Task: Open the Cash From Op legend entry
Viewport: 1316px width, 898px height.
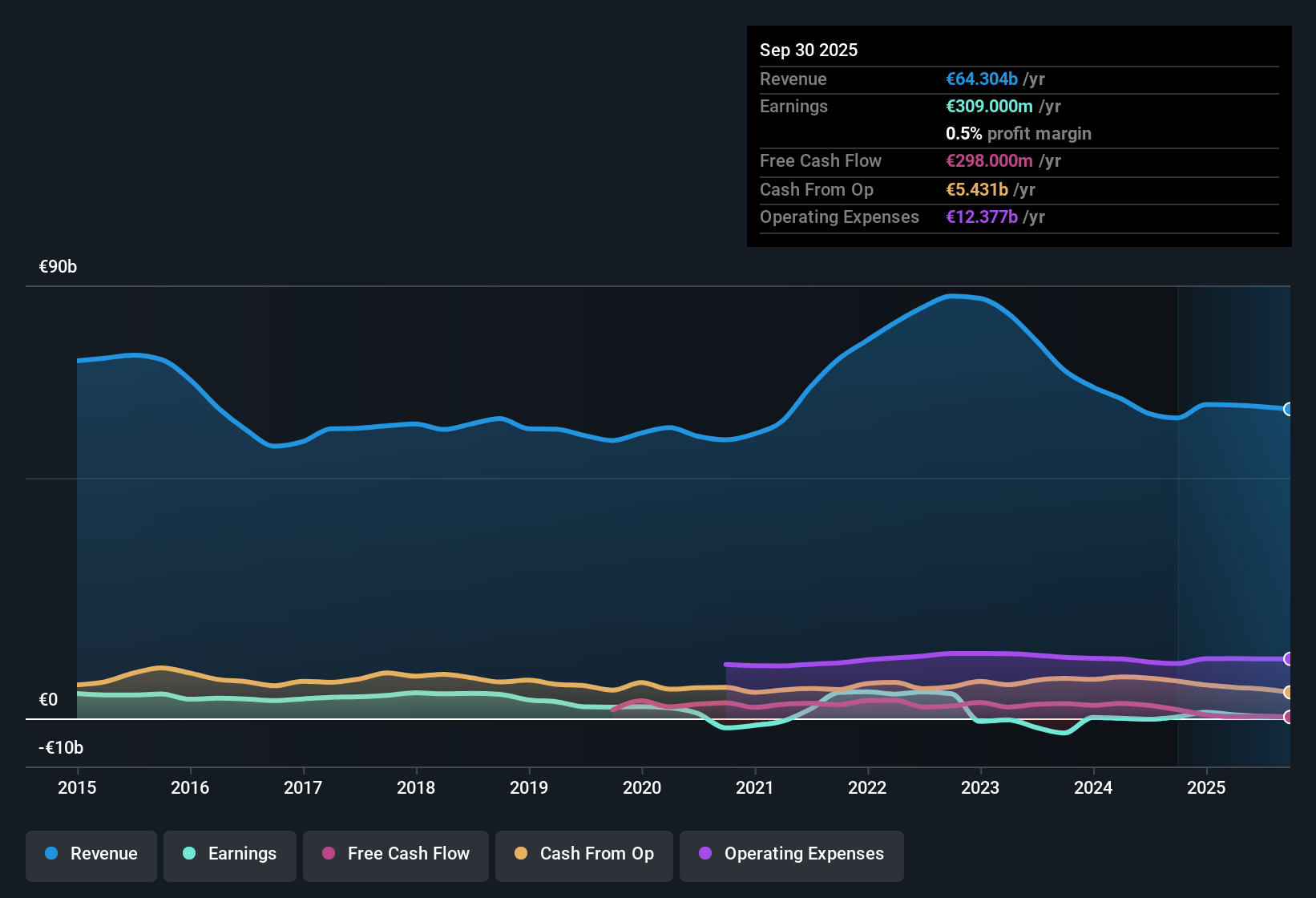Action: 583,854
